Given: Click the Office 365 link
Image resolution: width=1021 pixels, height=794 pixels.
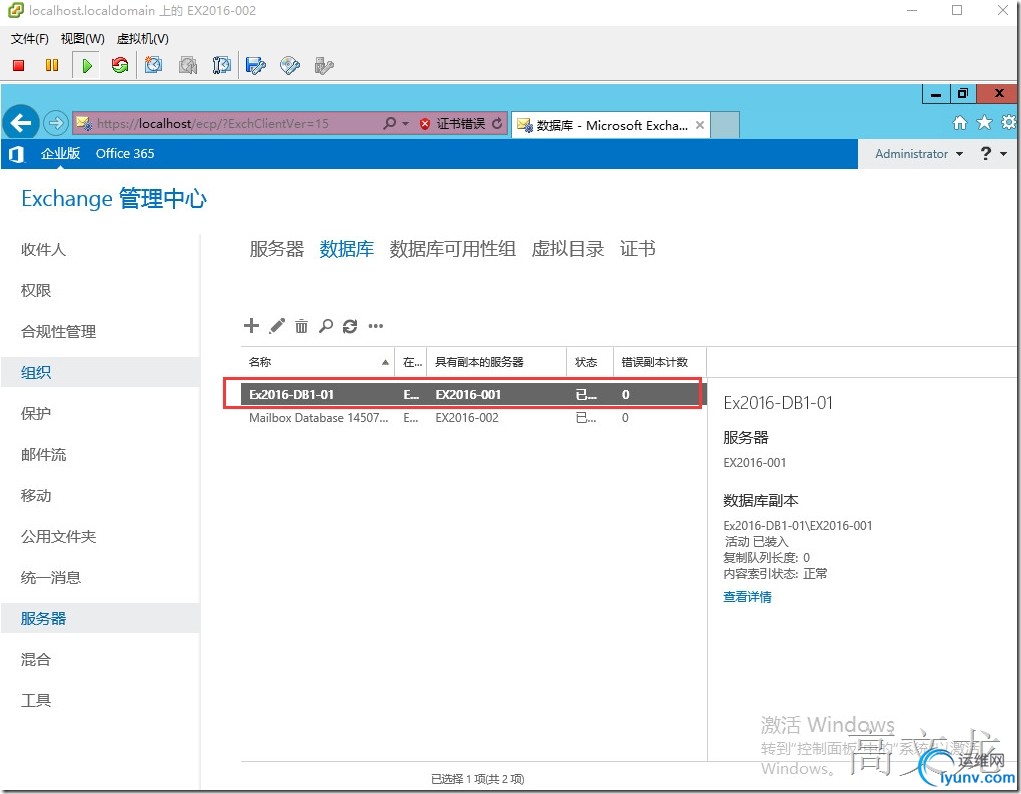Looking at the screenshot, I should (x=125, y=154).
